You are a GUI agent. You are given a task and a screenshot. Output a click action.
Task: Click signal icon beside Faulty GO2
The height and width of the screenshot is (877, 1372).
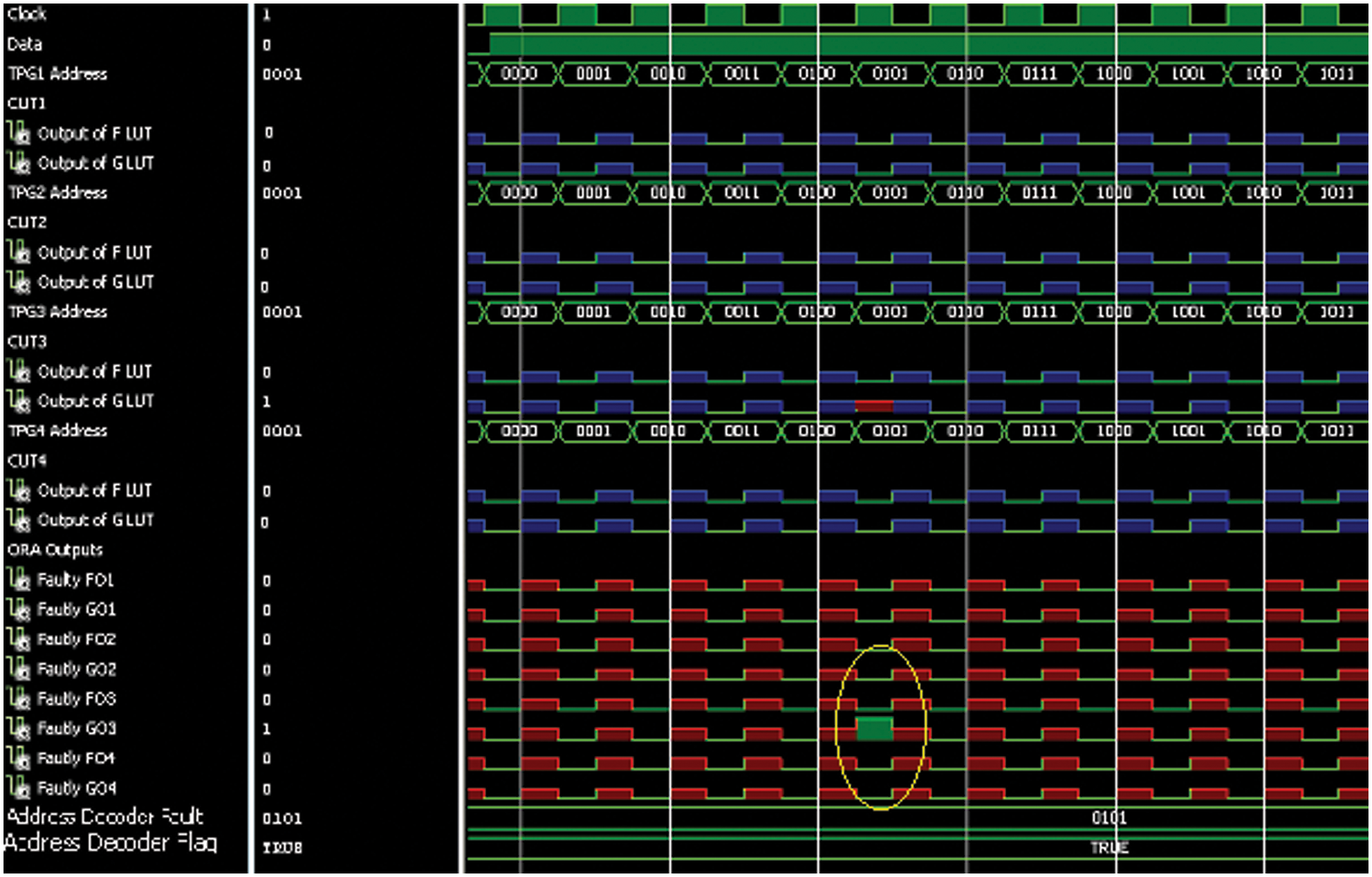19,669
